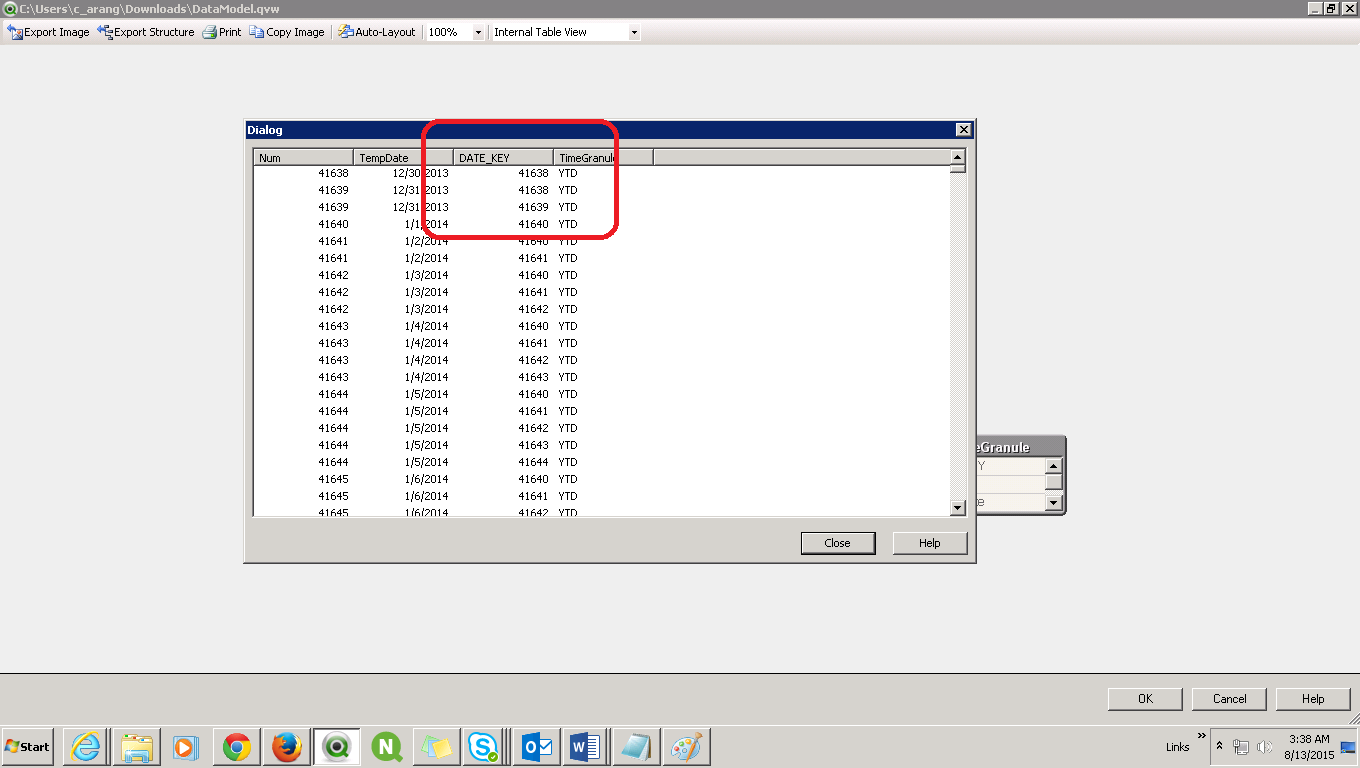Open the Start menu
Screen dimensions: 1360x768
point(28,747)
